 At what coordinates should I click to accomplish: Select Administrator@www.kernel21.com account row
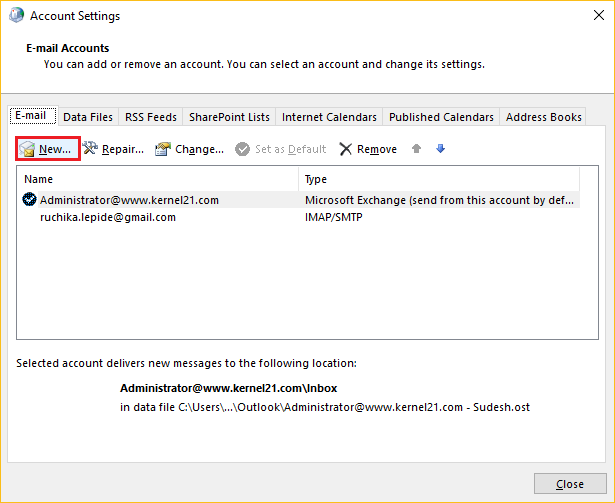coord(298,200)
